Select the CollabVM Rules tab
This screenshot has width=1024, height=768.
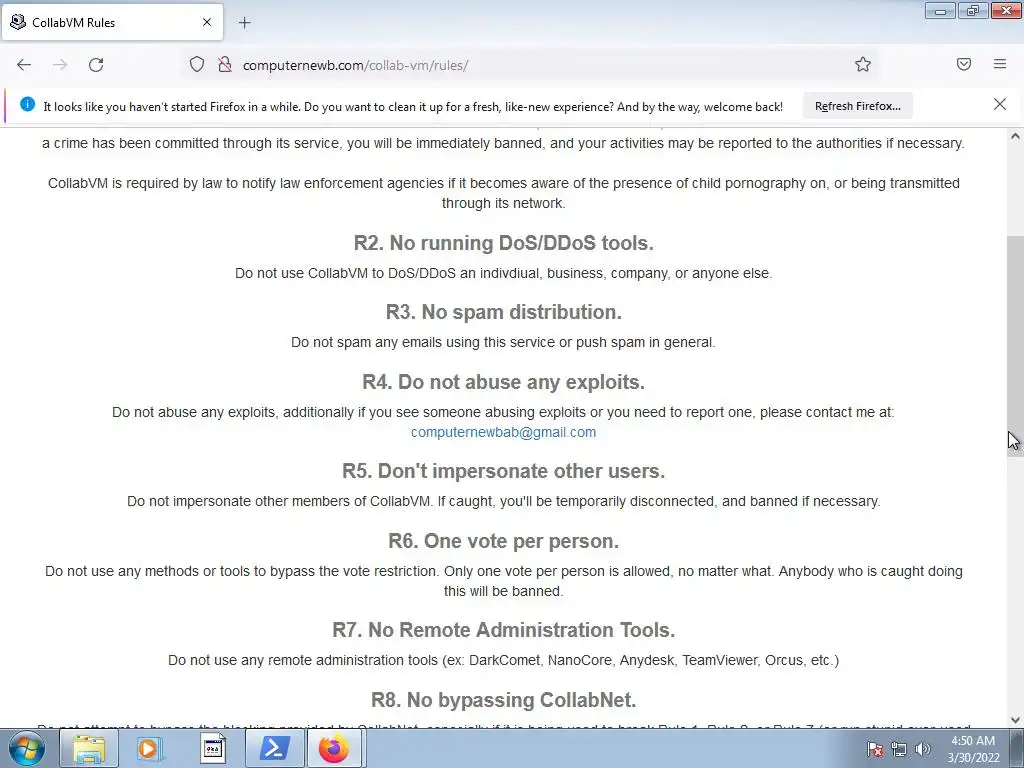click(x=112, y=23)
